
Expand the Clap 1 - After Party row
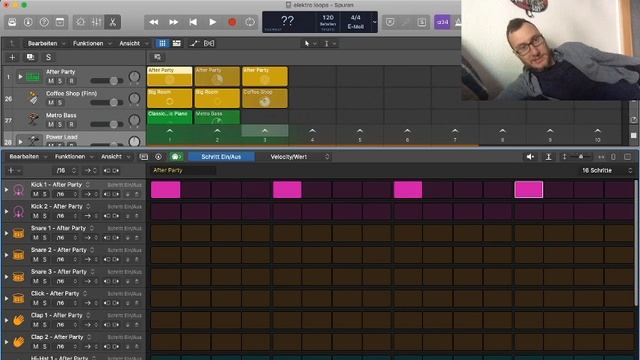point(6,320)
